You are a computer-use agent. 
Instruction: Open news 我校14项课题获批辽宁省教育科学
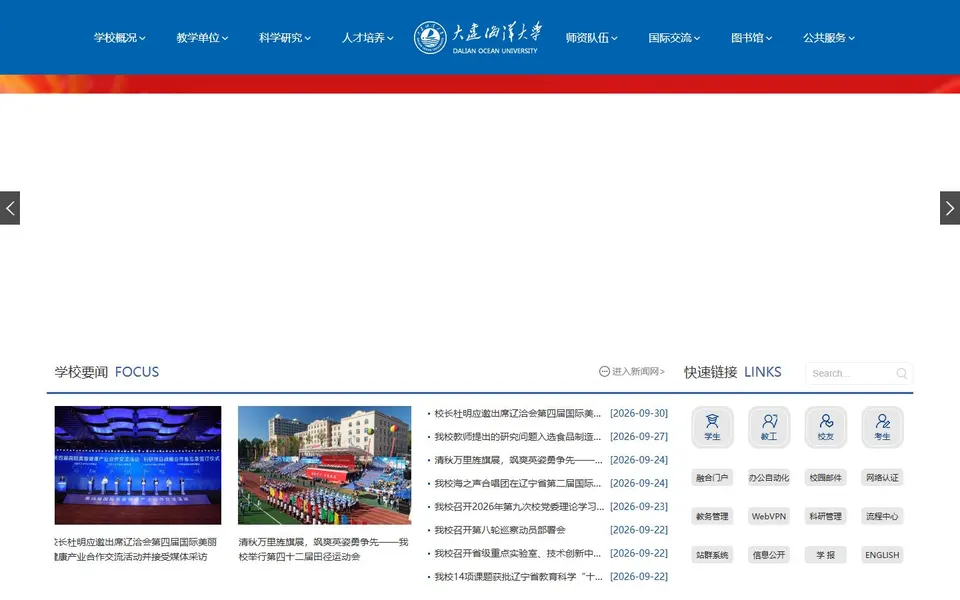518,576
